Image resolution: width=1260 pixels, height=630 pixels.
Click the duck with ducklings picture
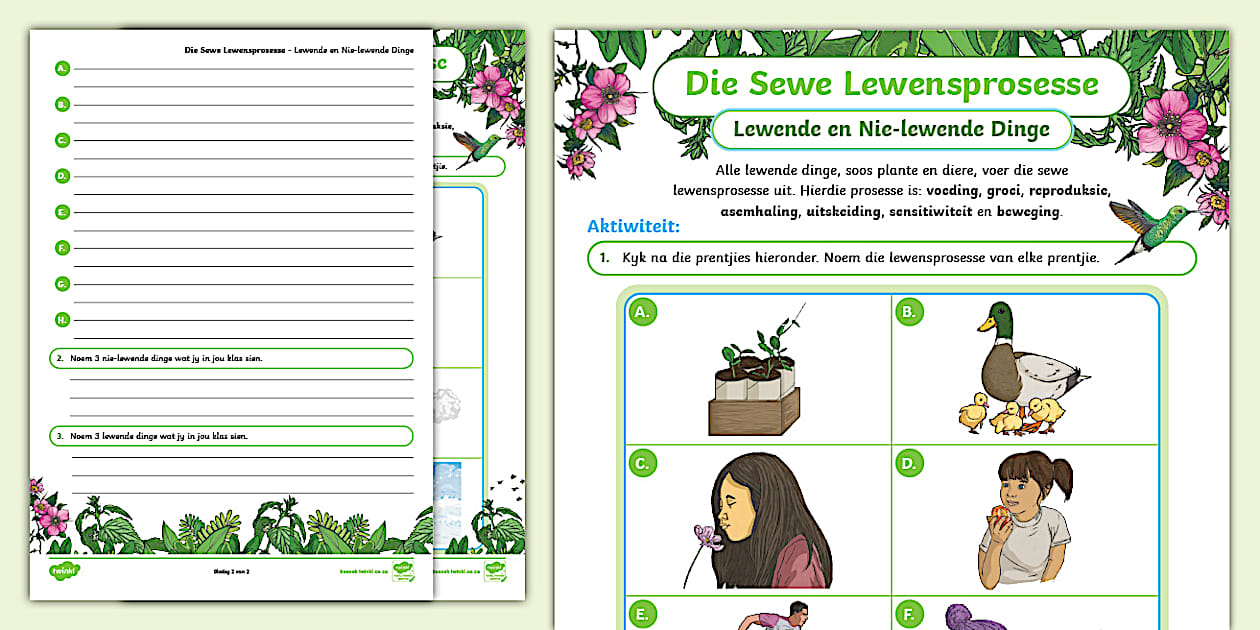[x=1025, y=372]
